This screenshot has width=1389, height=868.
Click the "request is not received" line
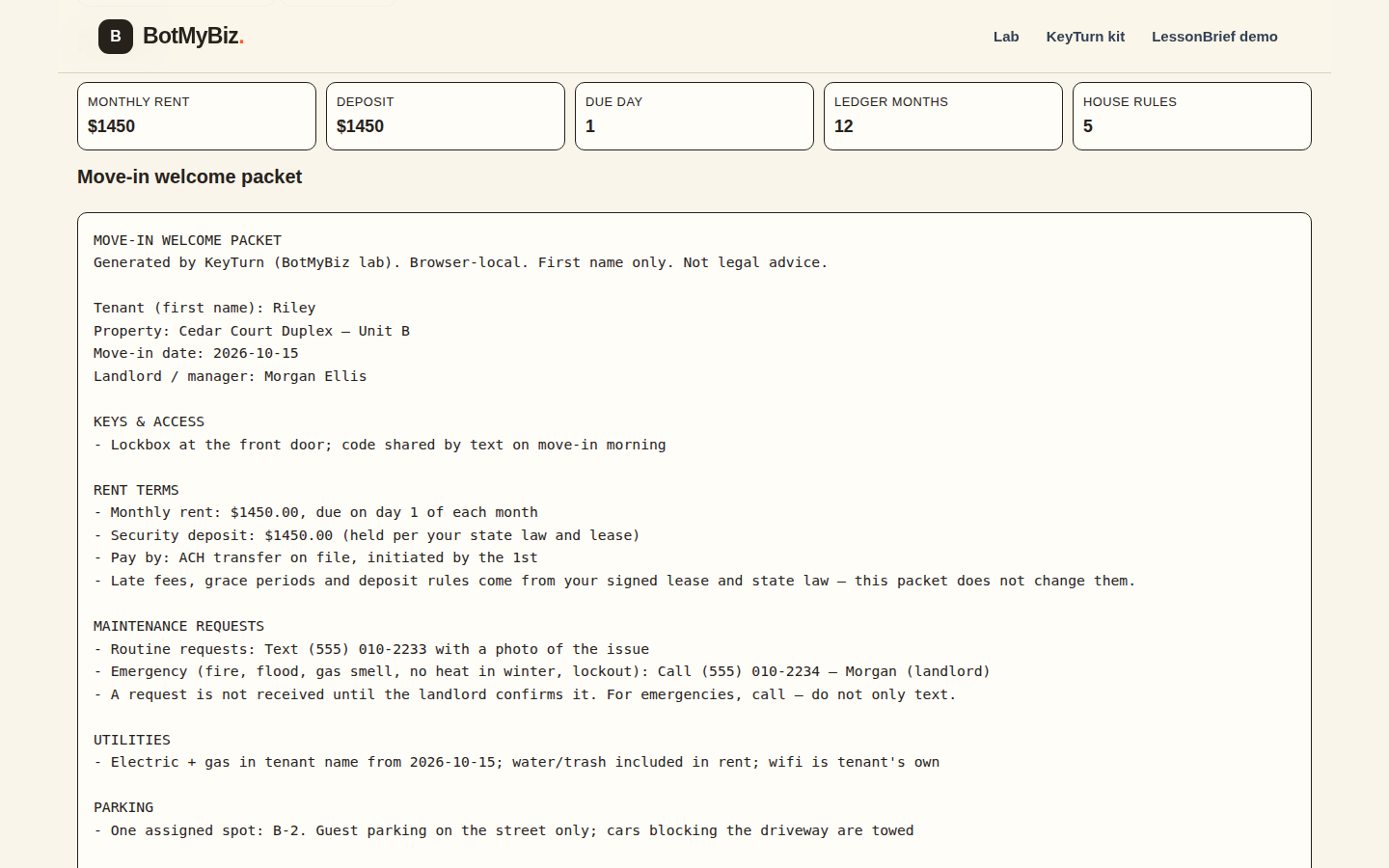click(x=525, y=694)
